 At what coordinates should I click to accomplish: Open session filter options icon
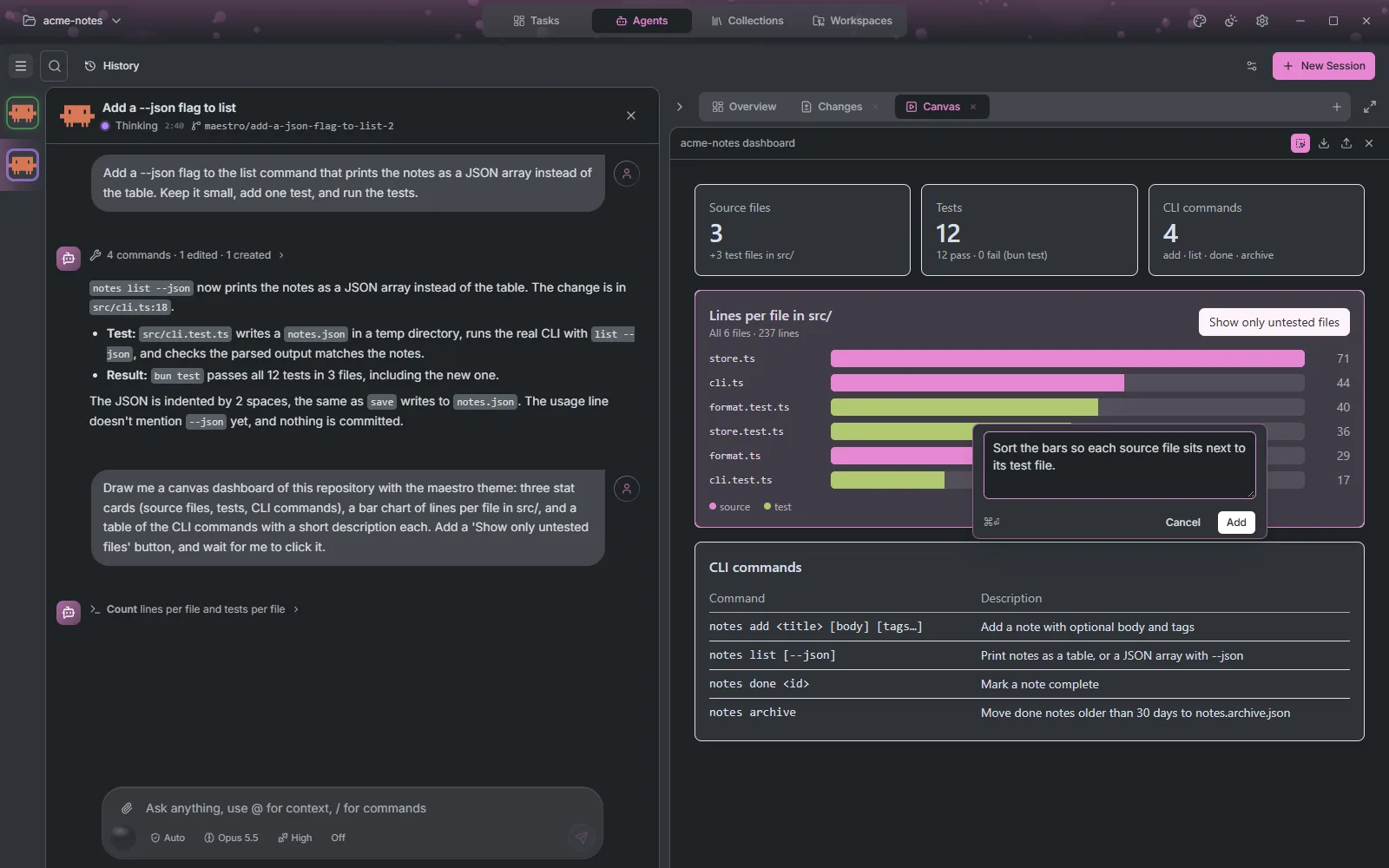point(1252,66)
